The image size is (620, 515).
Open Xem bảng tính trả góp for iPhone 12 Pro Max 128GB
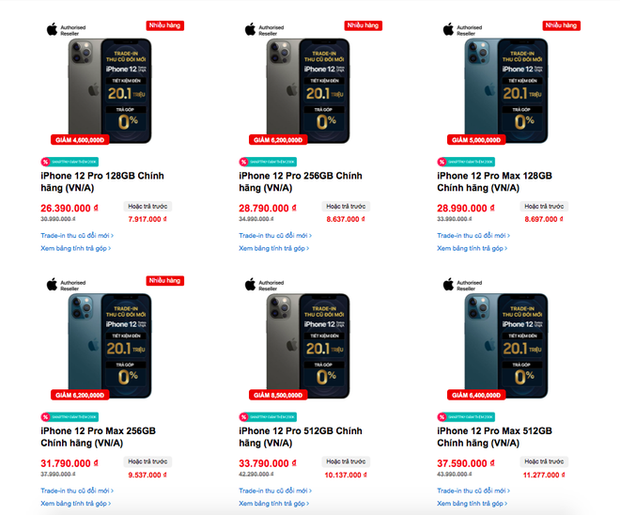pos(472,248)
